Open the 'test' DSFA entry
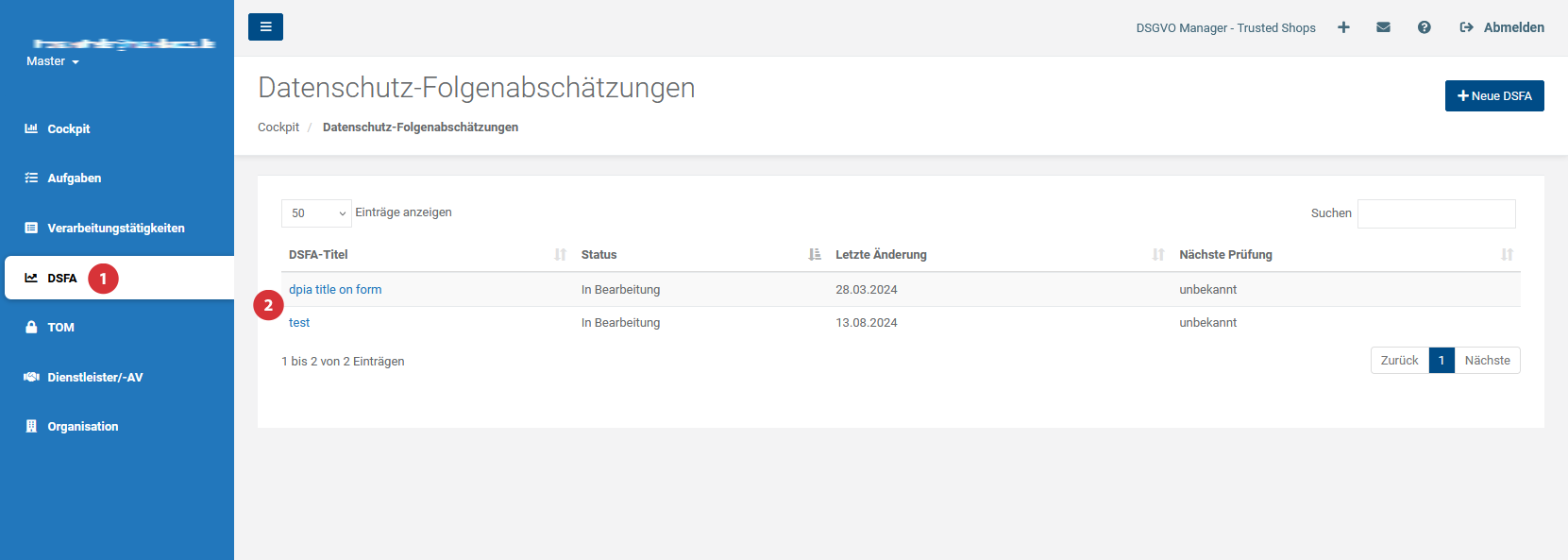 click(299, 323)
